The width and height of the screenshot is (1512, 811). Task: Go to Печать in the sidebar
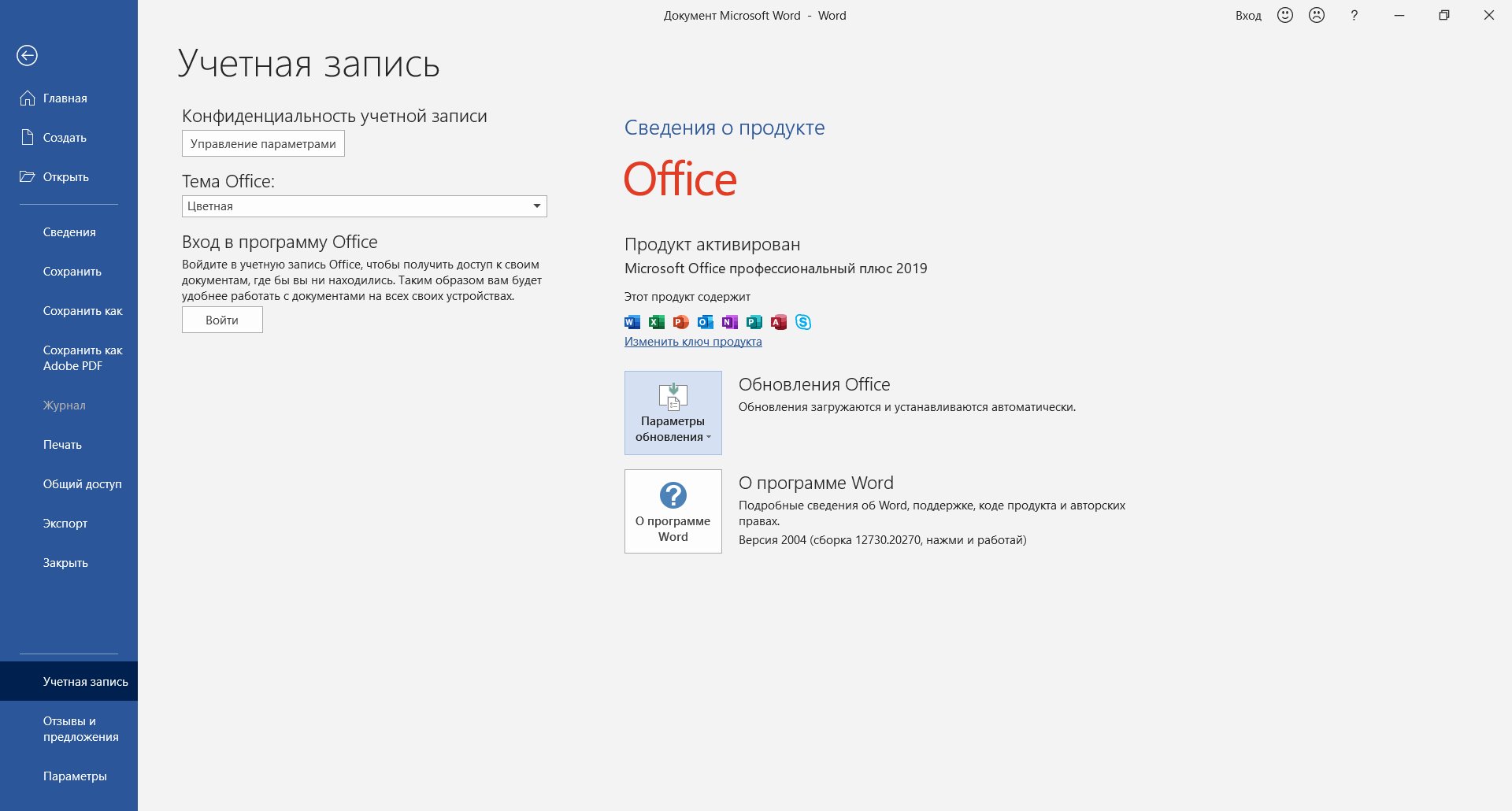point(62,445)
